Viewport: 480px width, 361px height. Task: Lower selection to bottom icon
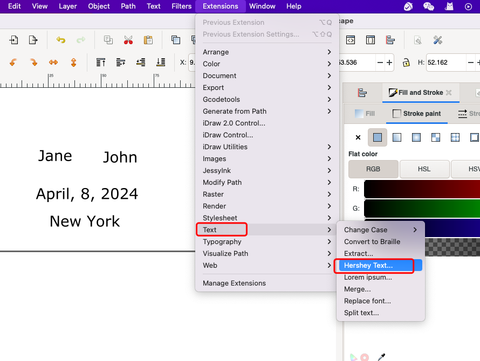click(161, 62)
